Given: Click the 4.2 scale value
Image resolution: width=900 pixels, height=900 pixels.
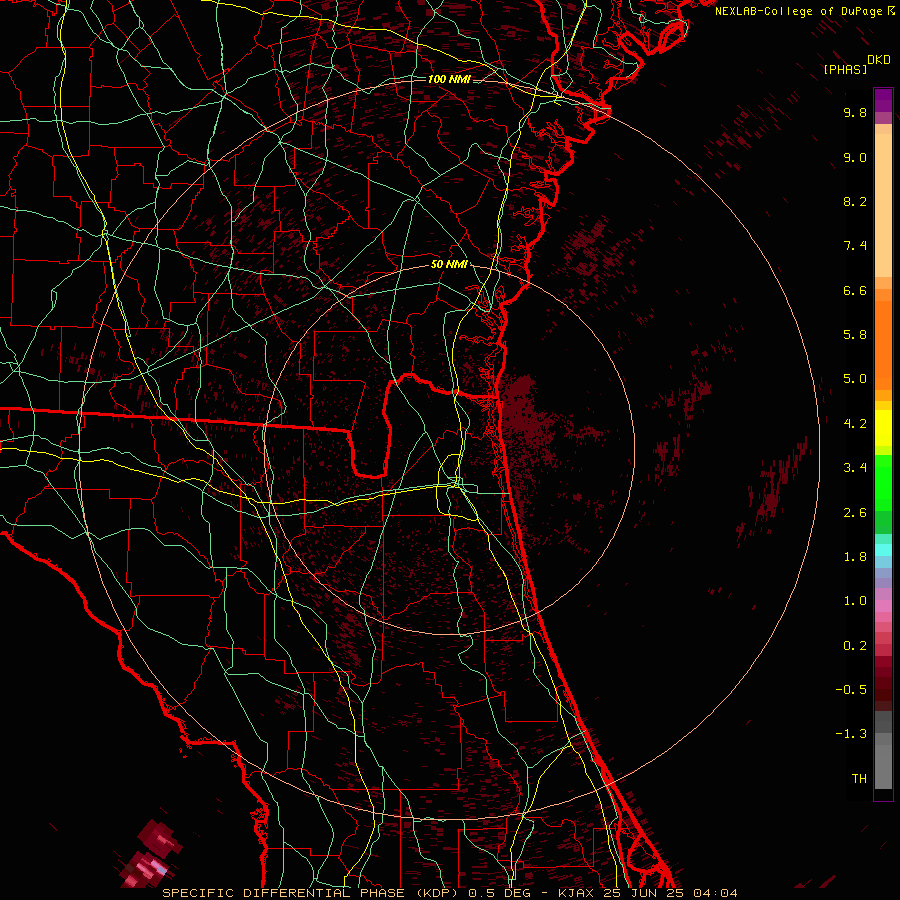Looking at the screenshot, I should tap(855, 424).
